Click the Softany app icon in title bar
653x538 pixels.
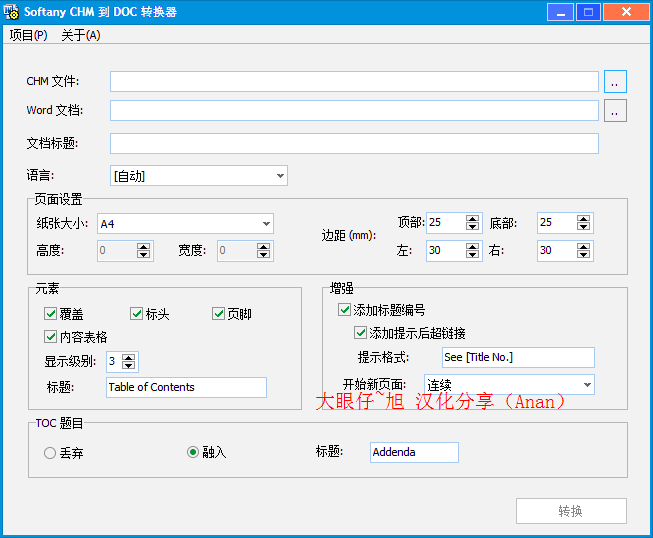point(11,12)
